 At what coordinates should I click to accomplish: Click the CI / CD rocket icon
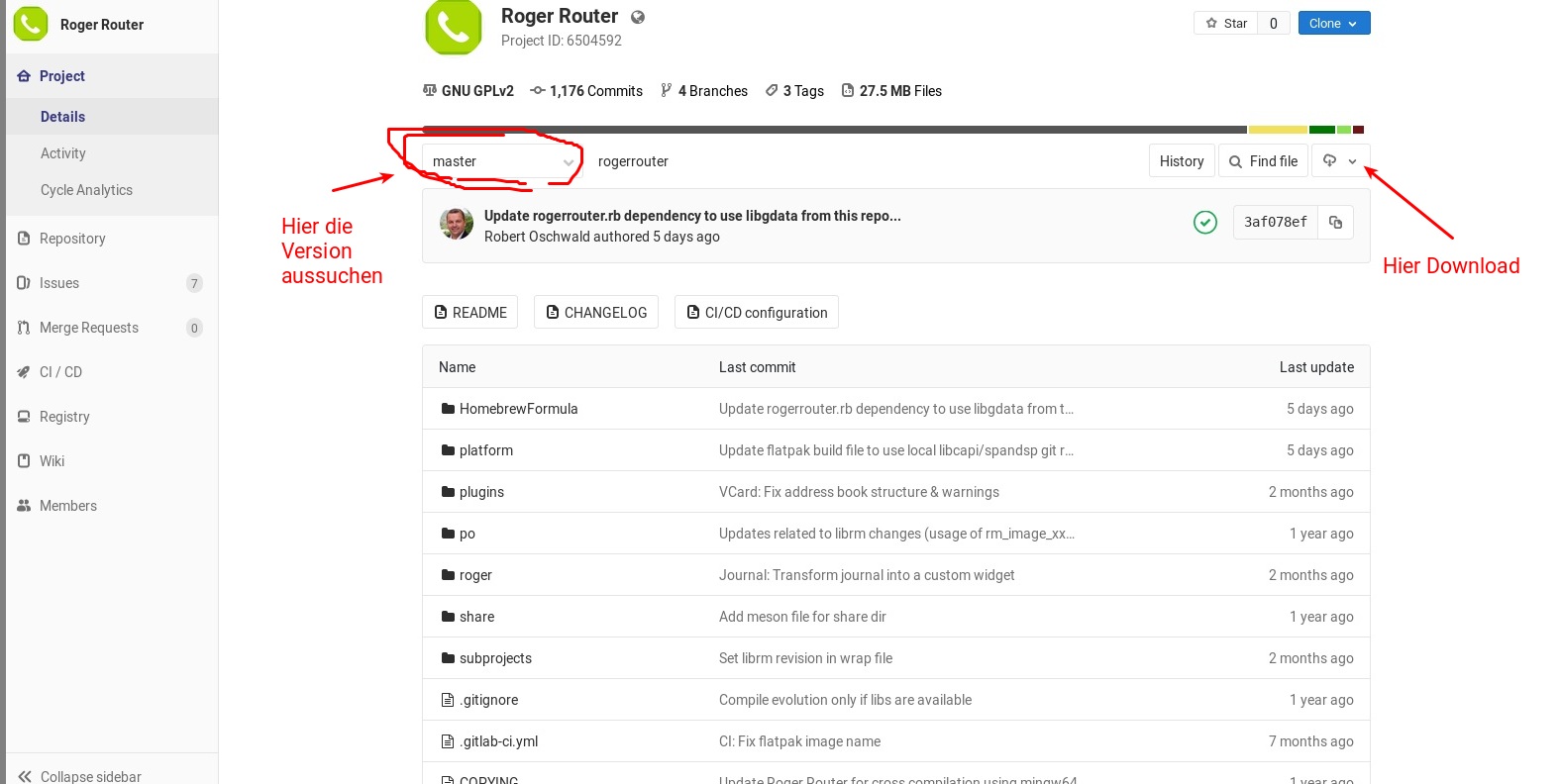tap(24, 372)
